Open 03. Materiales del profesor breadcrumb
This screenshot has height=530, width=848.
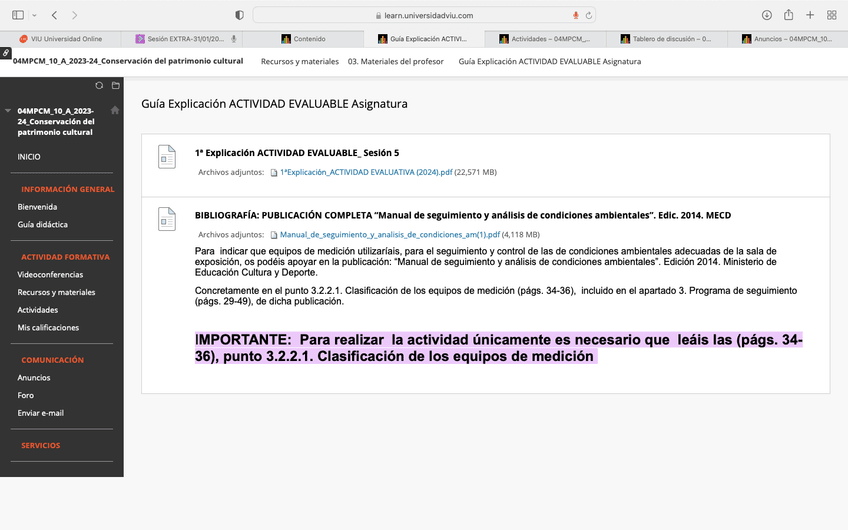tap(395, 62)
